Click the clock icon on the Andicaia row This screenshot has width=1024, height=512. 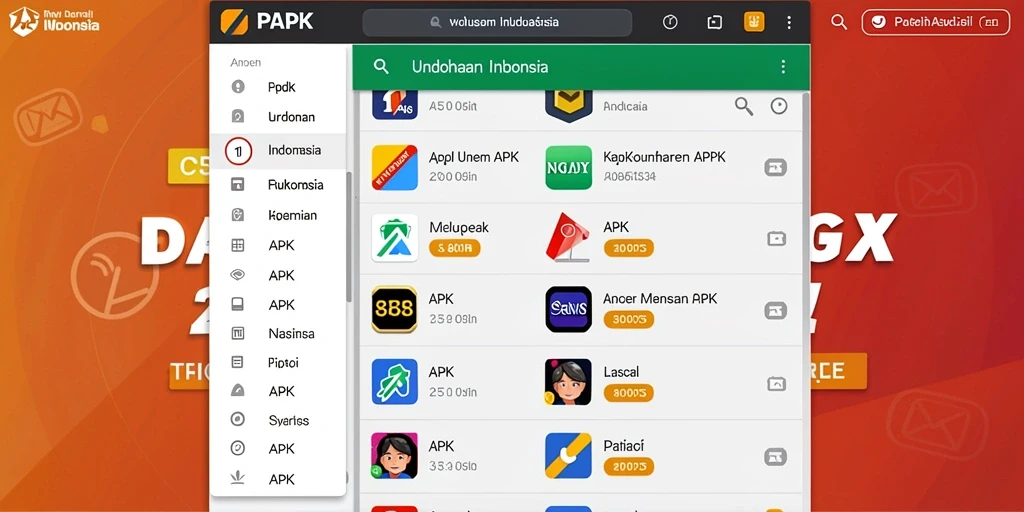779,106
